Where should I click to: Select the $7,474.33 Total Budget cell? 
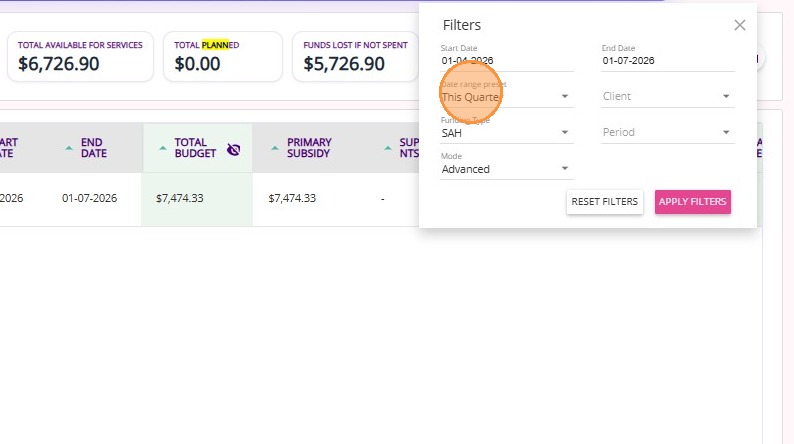point(180,199)
